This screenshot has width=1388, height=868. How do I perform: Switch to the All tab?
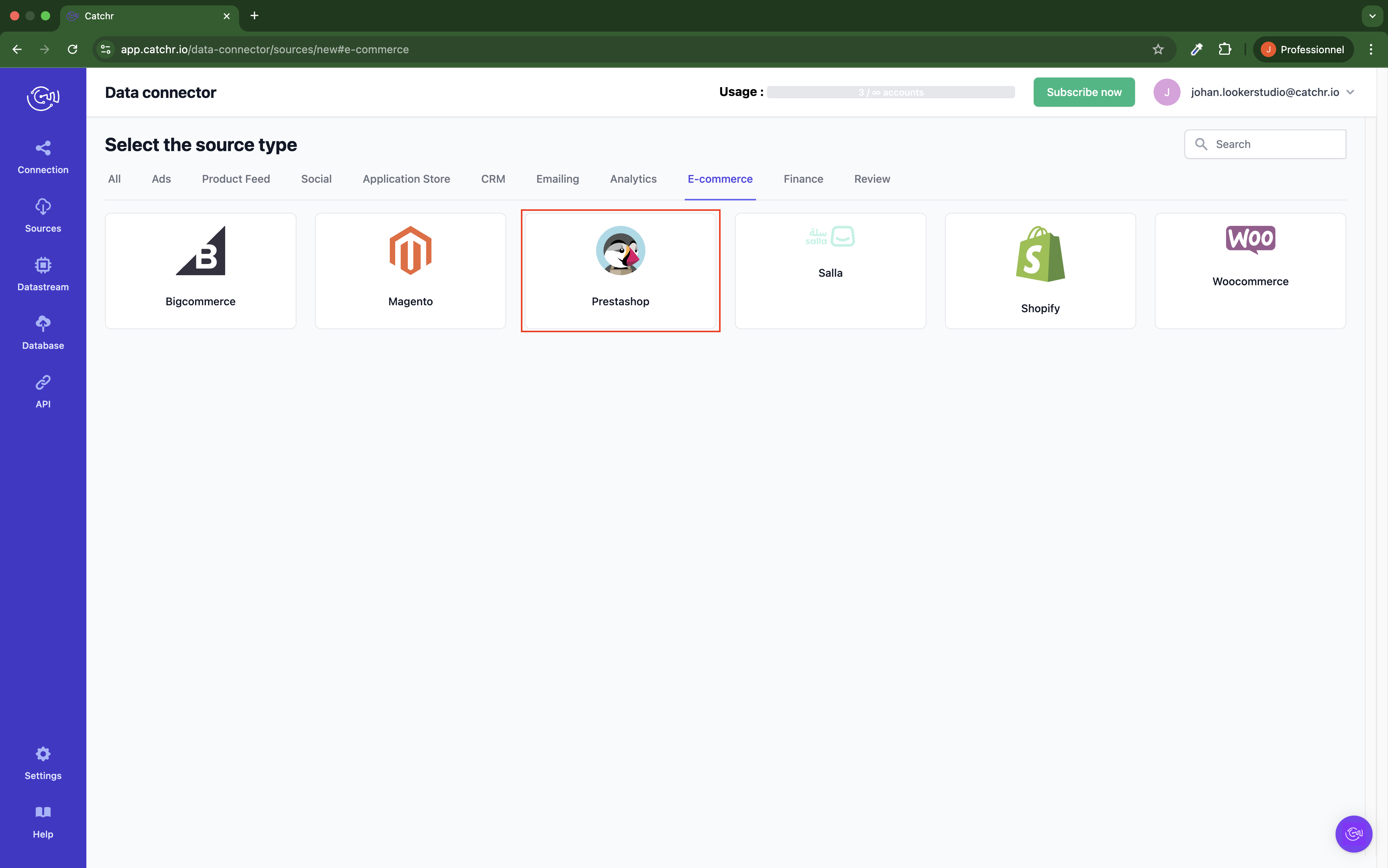pyautogui.click(x=114, y=179)
